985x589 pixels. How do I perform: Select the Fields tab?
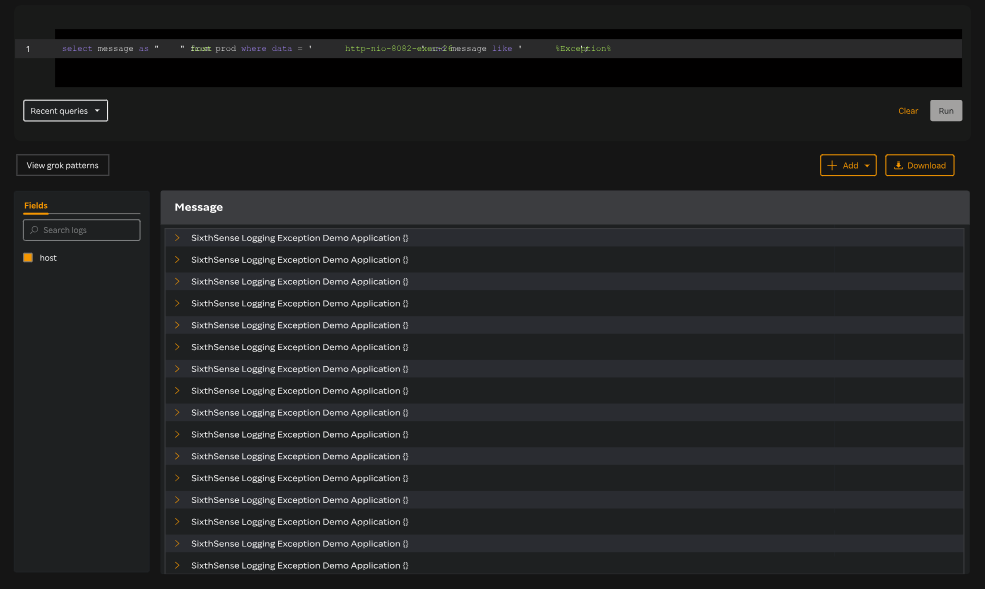pos(36,206)
